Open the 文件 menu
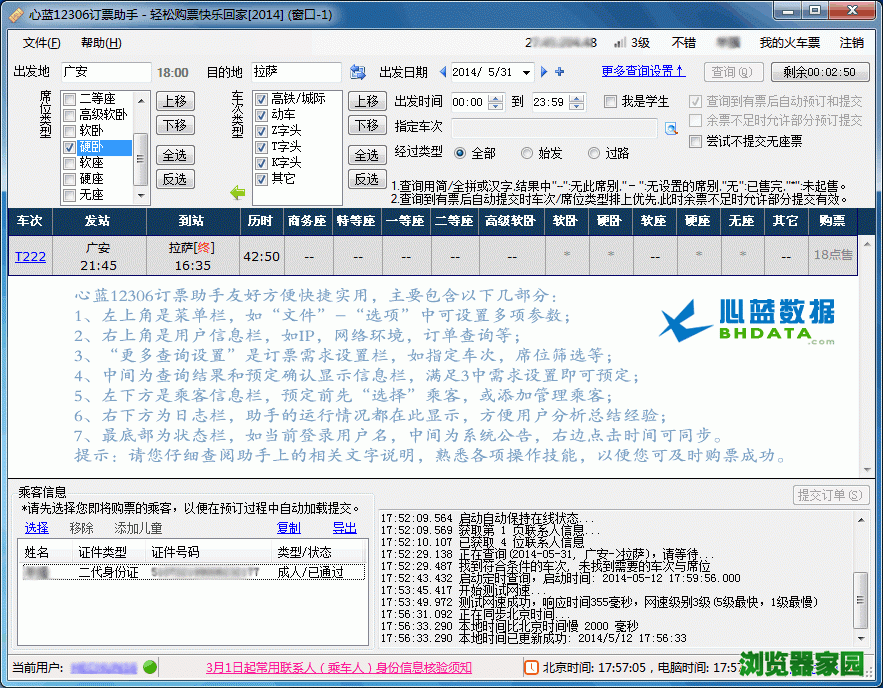This screenshot has width=883, height=688. coord(41,43)
